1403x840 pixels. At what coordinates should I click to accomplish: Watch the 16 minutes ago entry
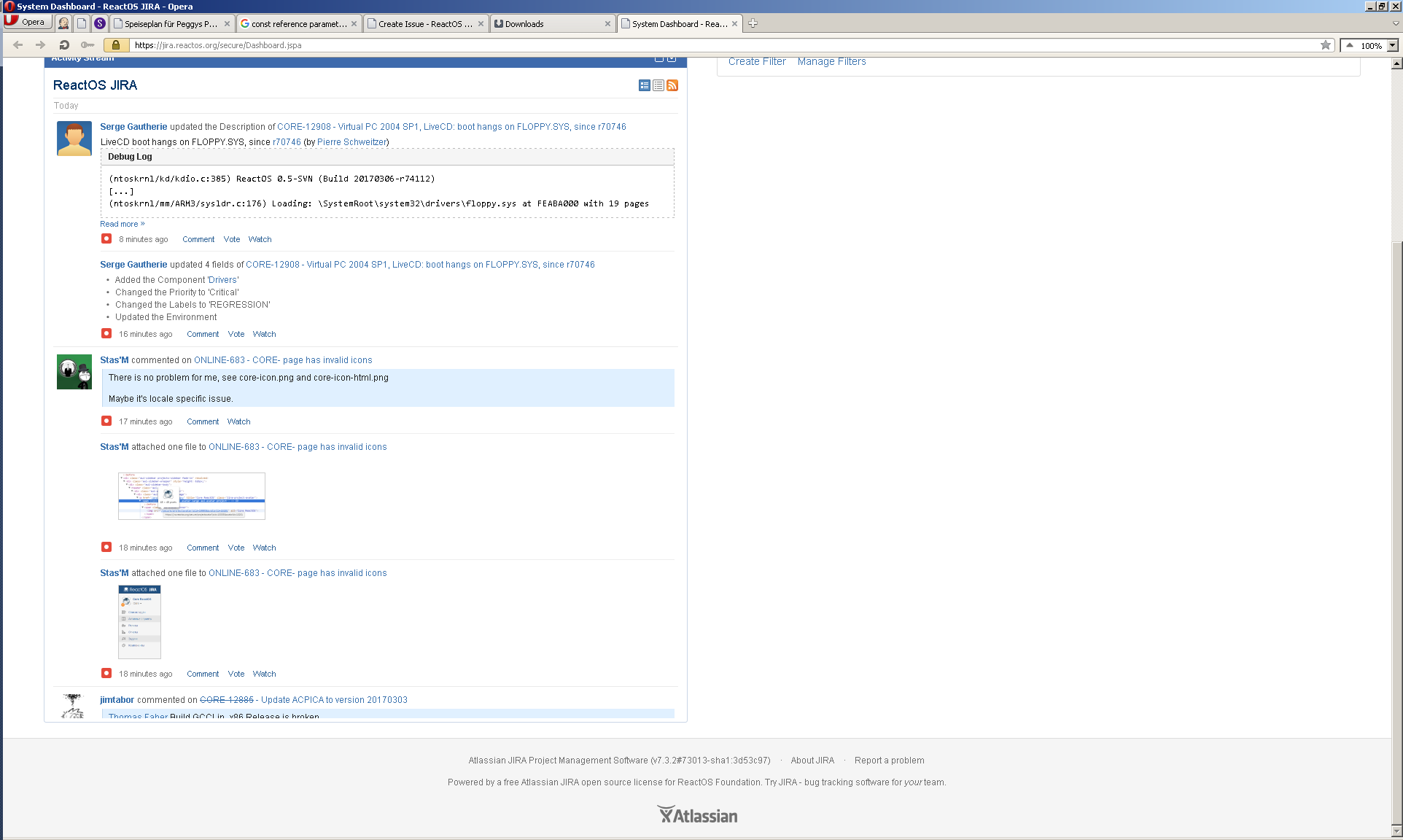(264, 334)
